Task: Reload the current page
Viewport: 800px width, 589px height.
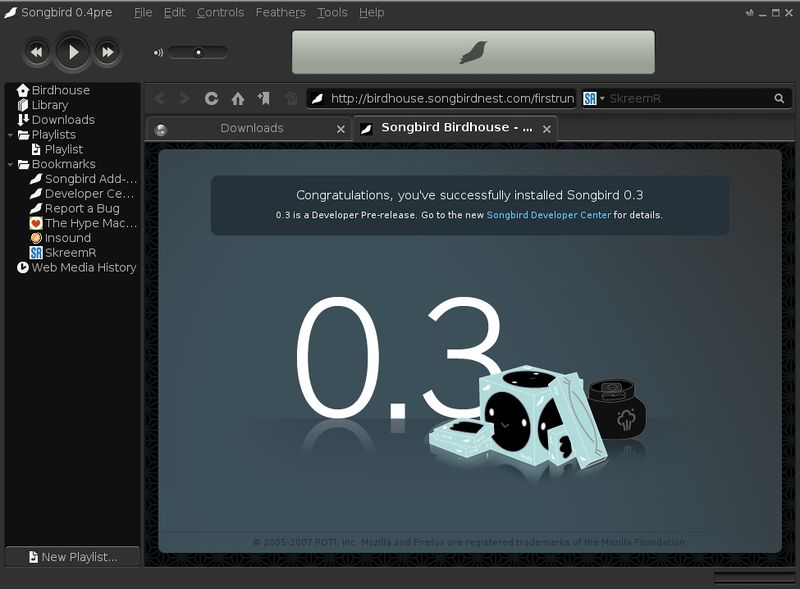Action: point(211,98)
